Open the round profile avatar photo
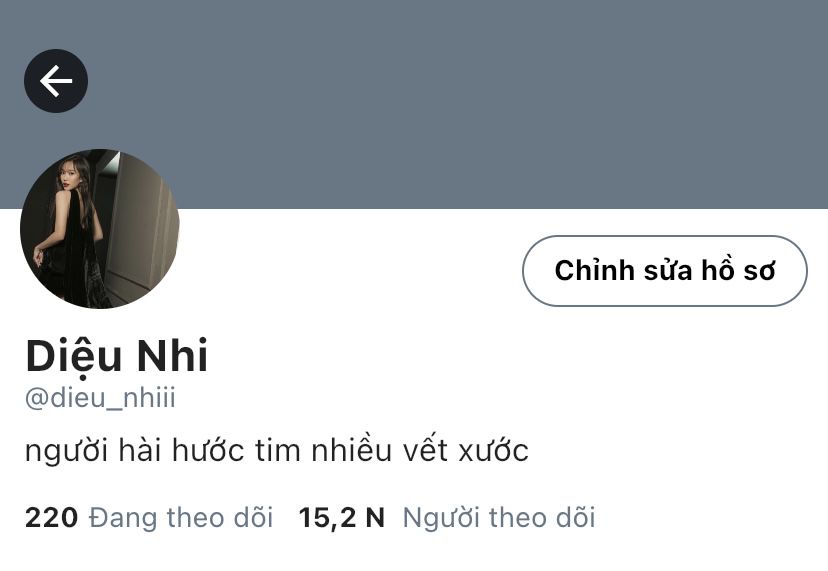 pos(100,229)
